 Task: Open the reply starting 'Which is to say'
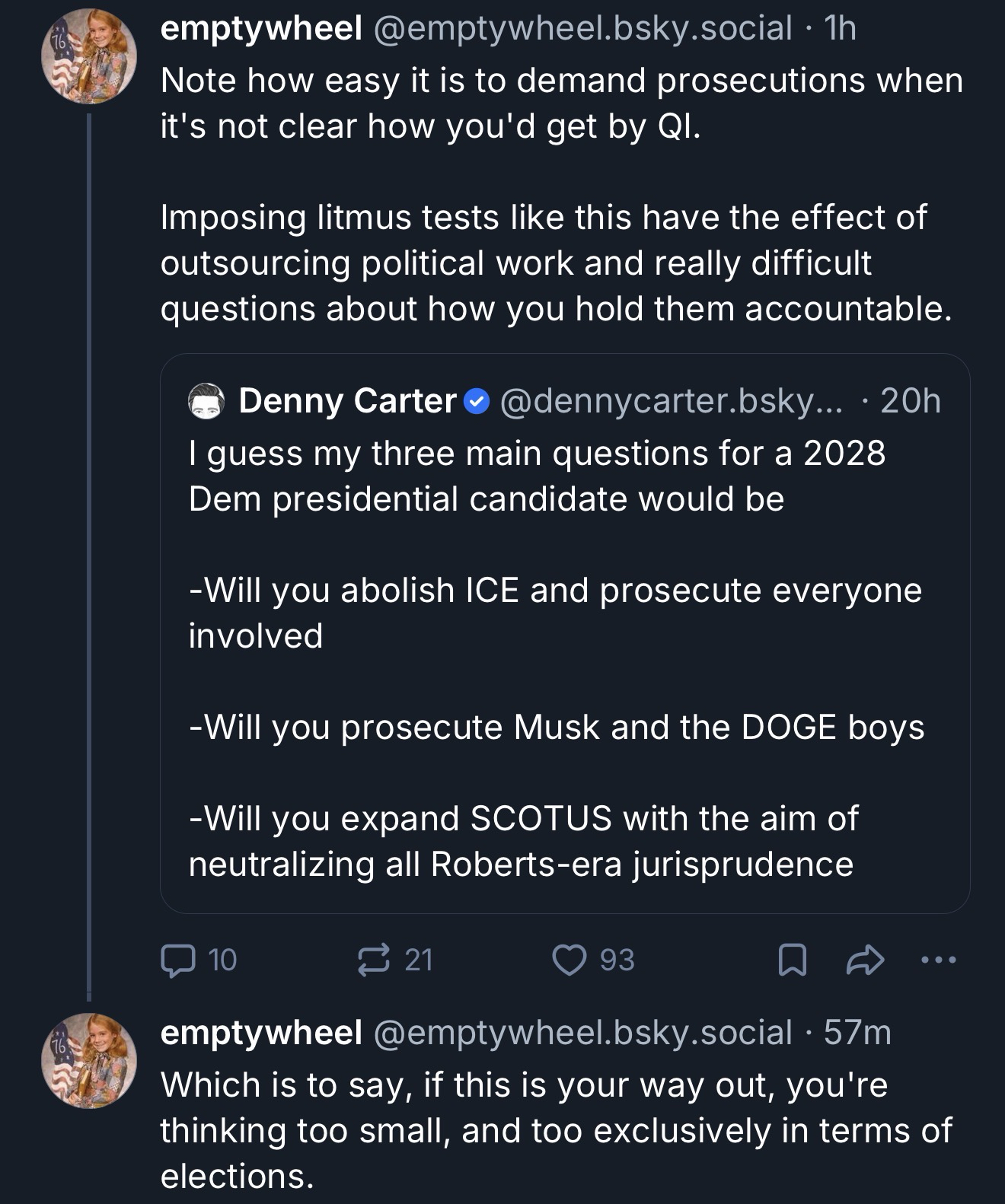(x=556, y=1129)
